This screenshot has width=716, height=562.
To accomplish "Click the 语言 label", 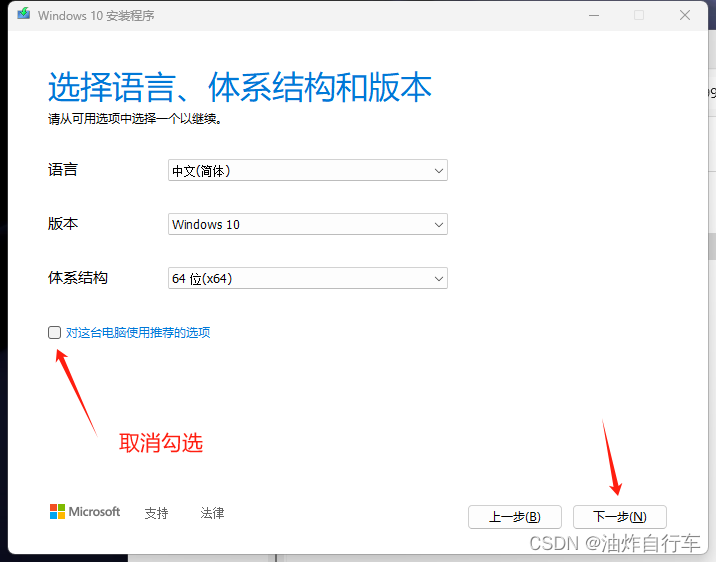I will [x=63, y=170].
